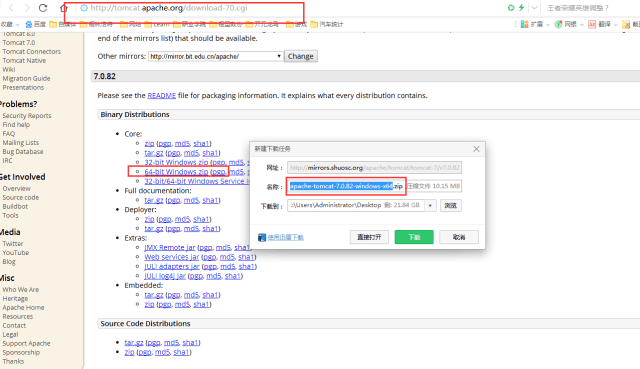Open Source code in the sidebar
The image size is (640, 369).
click(21, 197)
